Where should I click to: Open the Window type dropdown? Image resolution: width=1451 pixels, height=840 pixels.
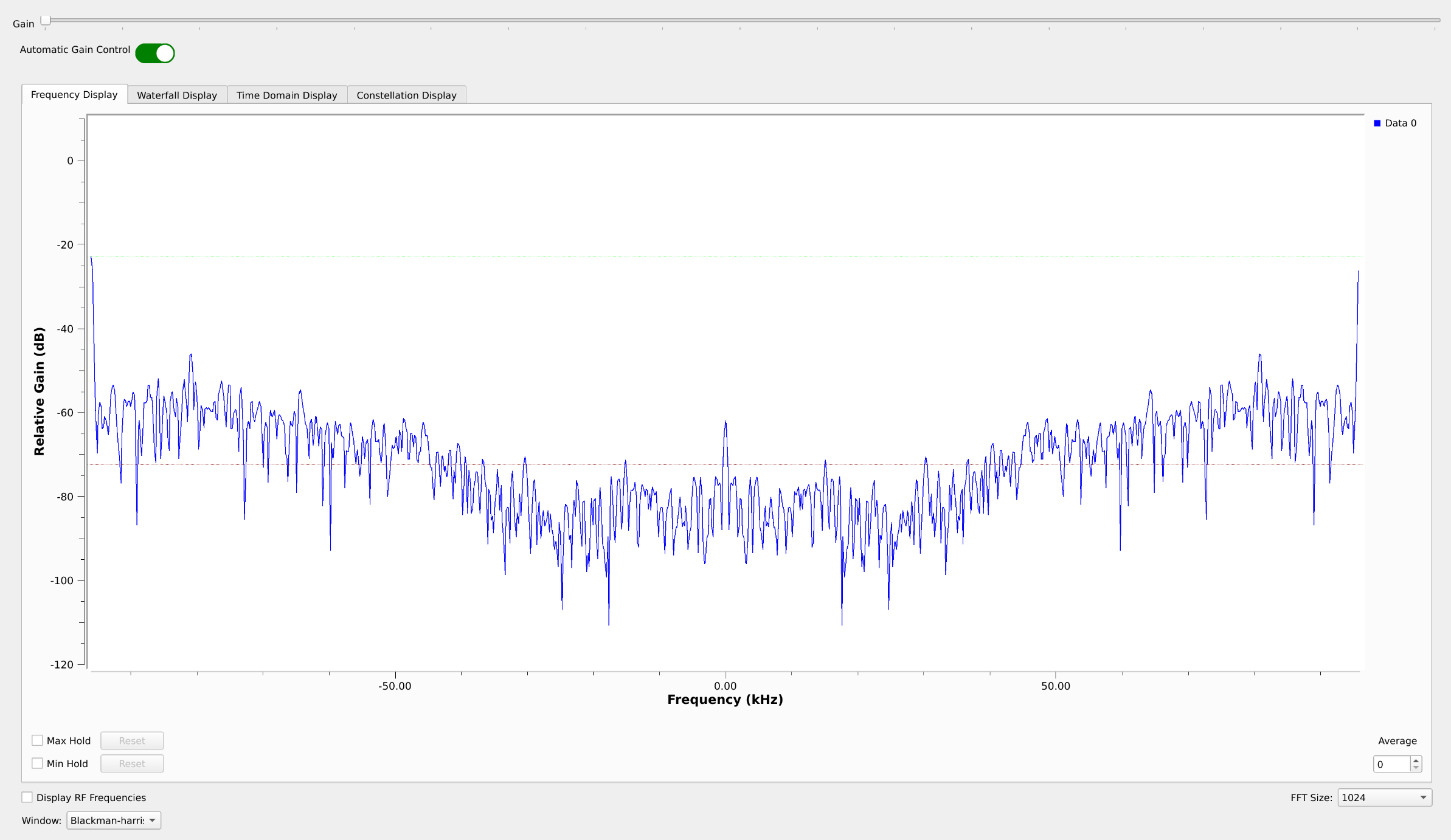point(114,821)
